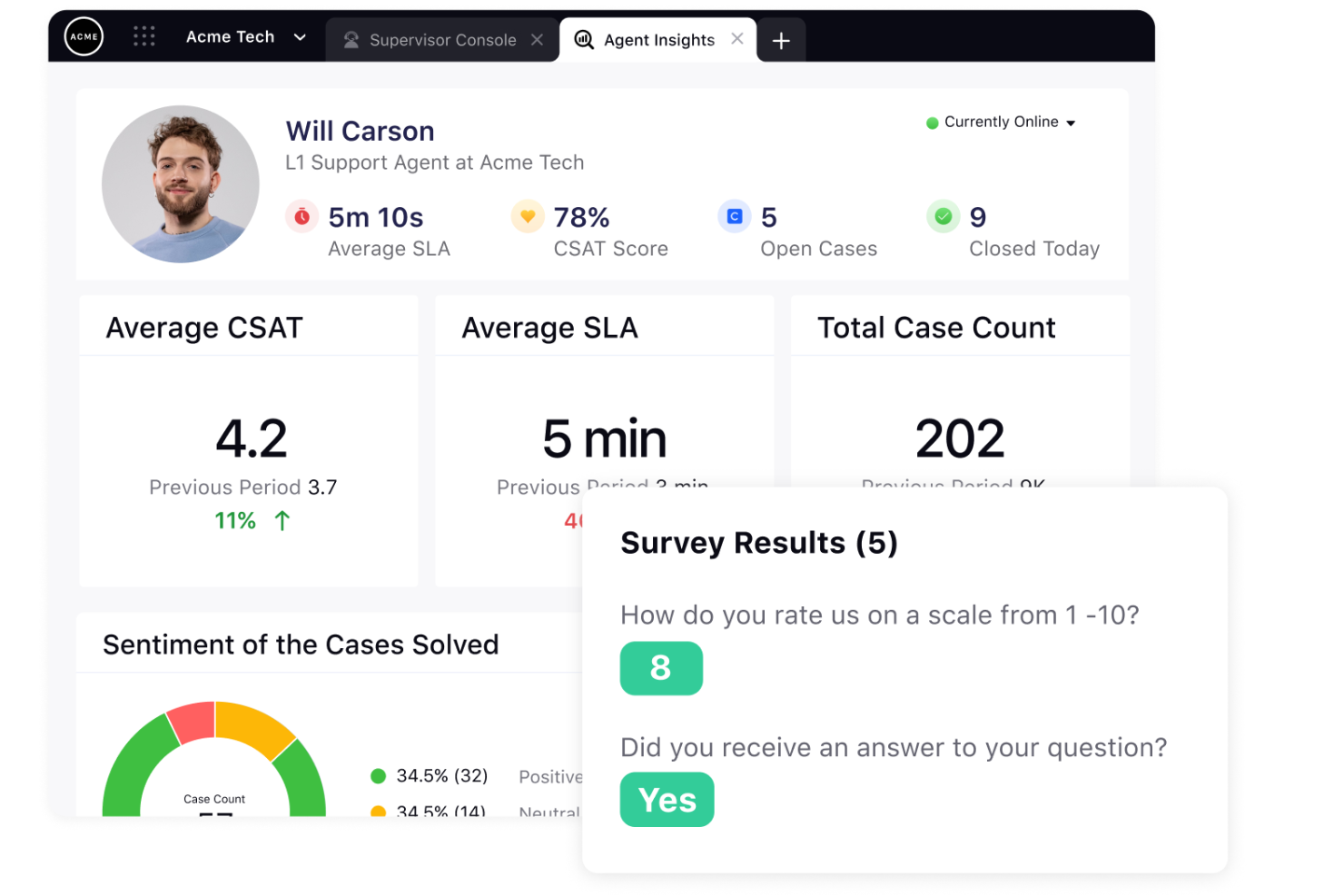Click the Survey Results (5) heading
Screen dimensions: 1344x896
759,543
